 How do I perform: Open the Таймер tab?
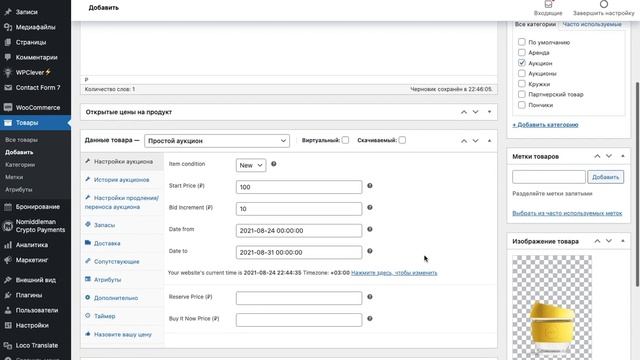click(x=104, y=316)
